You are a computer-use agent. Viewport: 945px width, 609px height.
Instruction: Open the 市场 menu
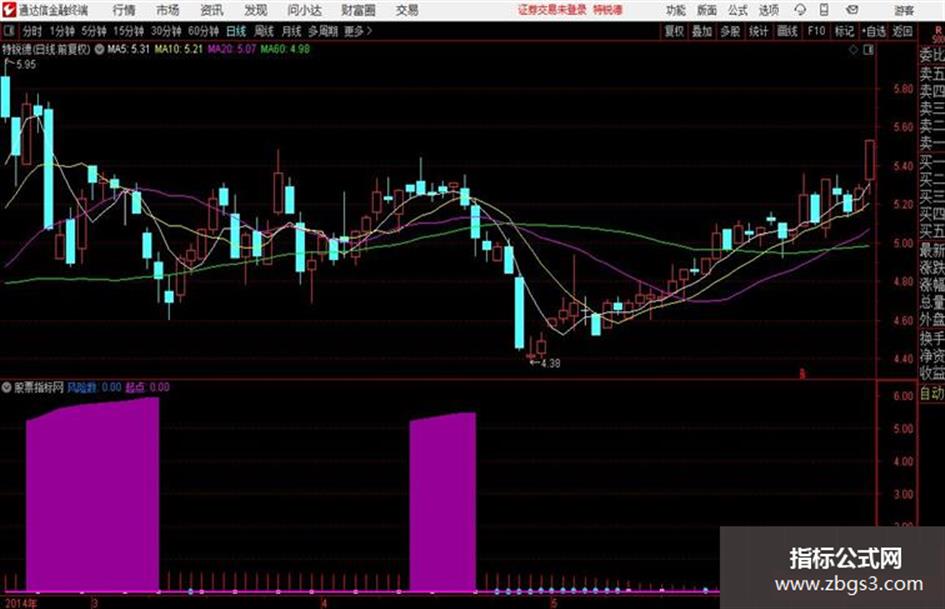pos(168,10)
